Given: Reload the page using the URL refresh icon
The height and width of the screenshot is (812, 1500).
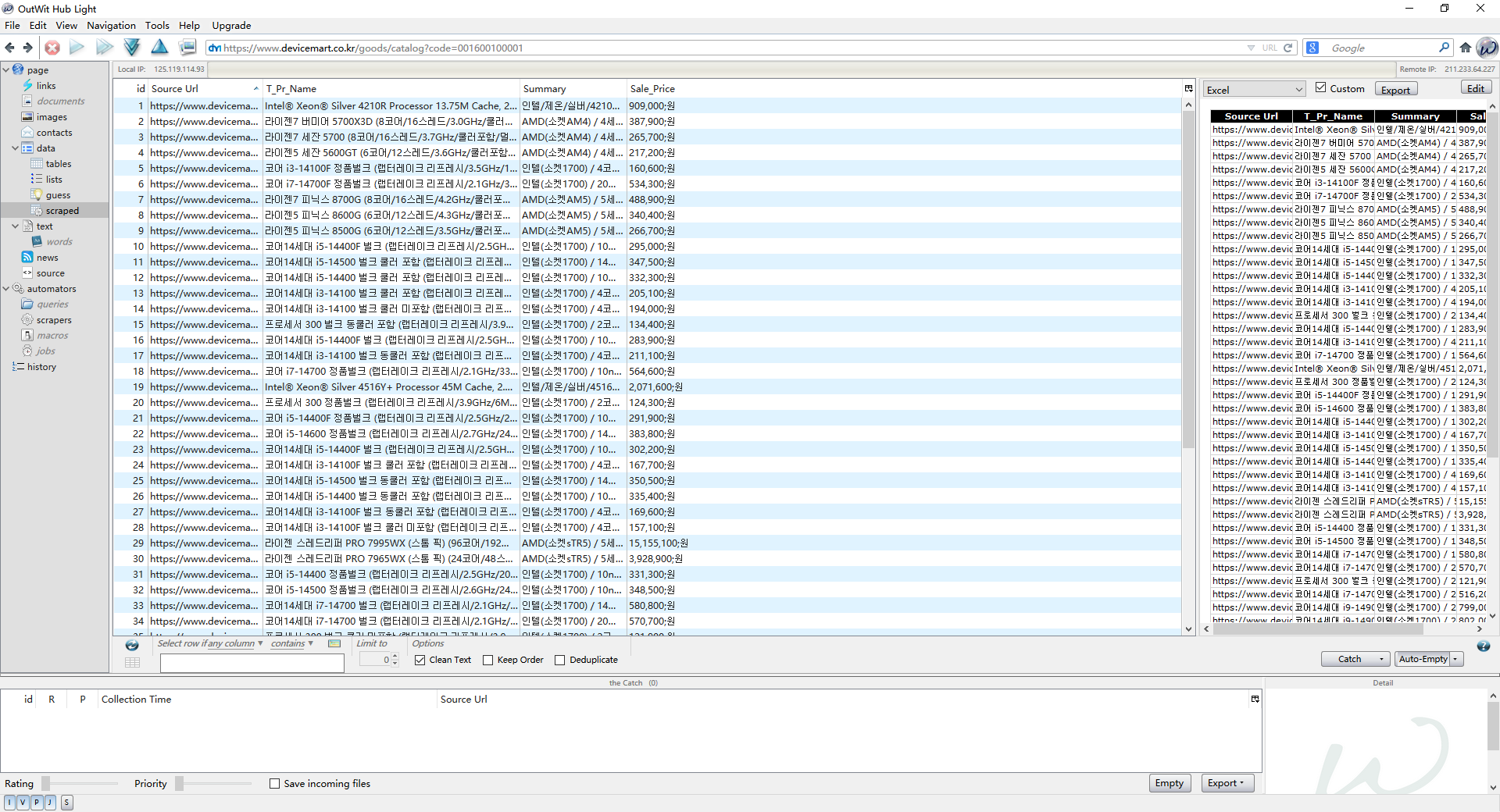Looking at the screenshot, I should pyautogui.click(x=1288, y=48).
